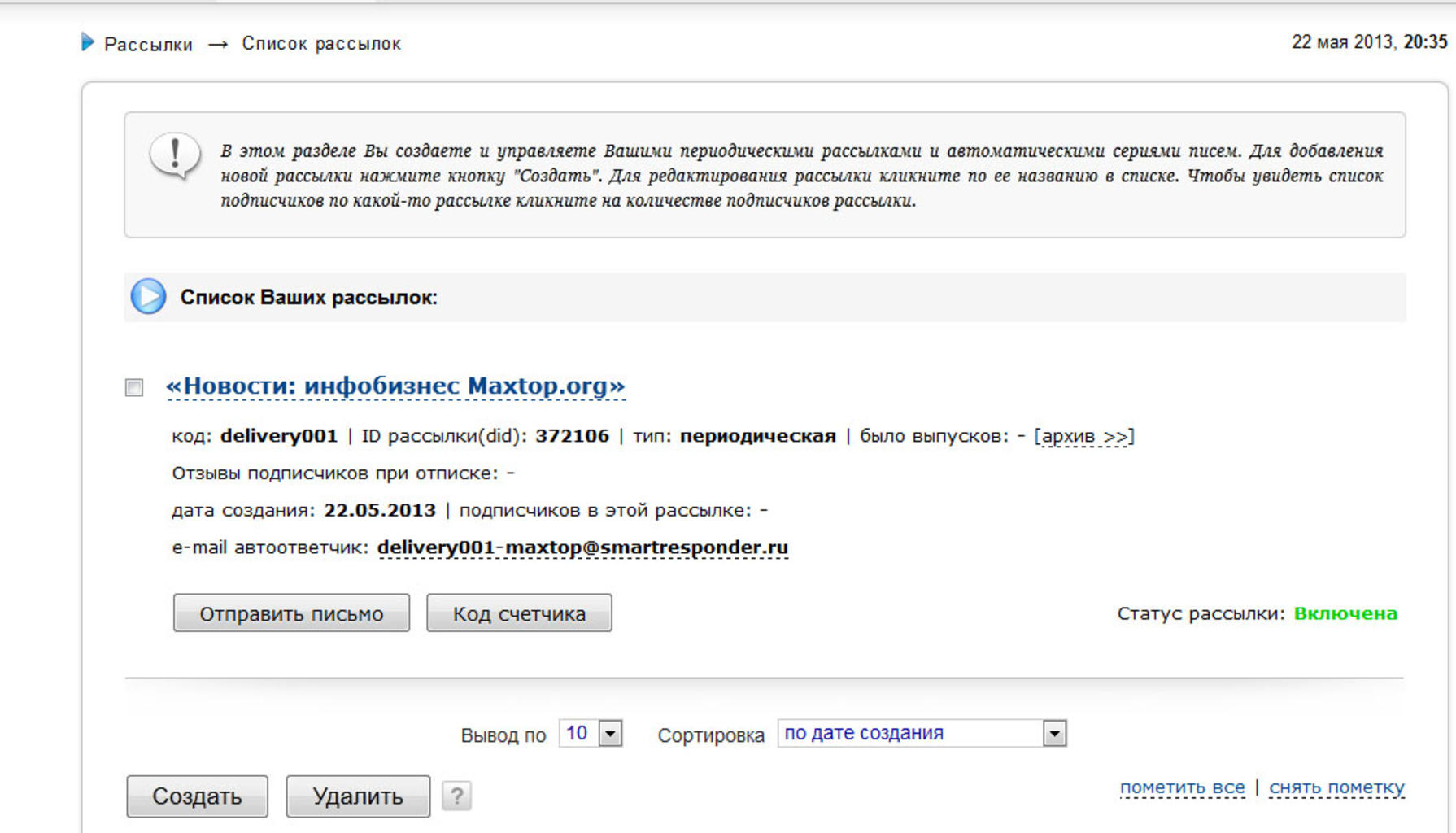Click the delivery001-maxtop@smartresponder.ru email link
The width and height of the screenshot is (1456, 833).
(x=582, y=547)
